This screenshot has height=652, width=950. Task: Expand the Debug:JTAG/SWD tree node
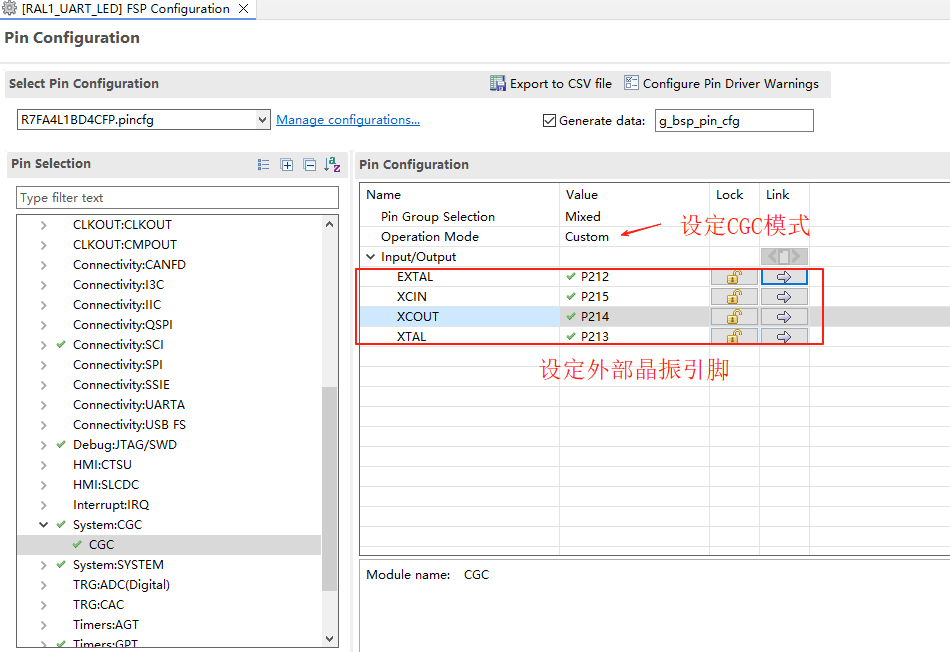(44, 445)
